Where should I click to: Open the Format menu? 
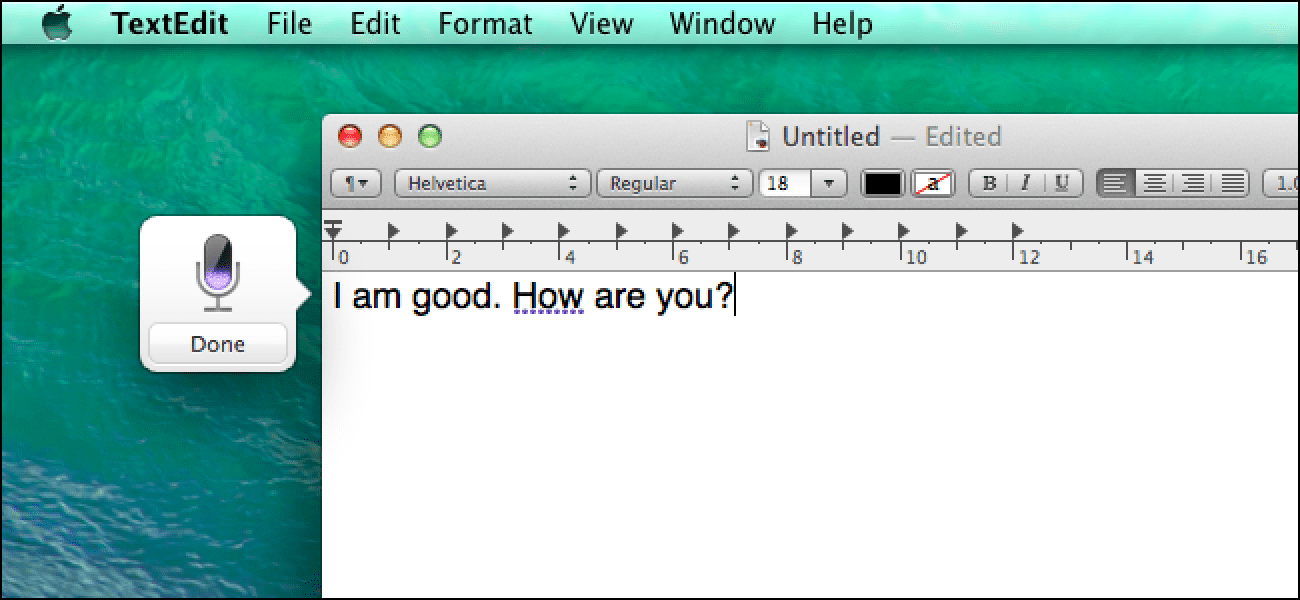(x=487, y=23)
